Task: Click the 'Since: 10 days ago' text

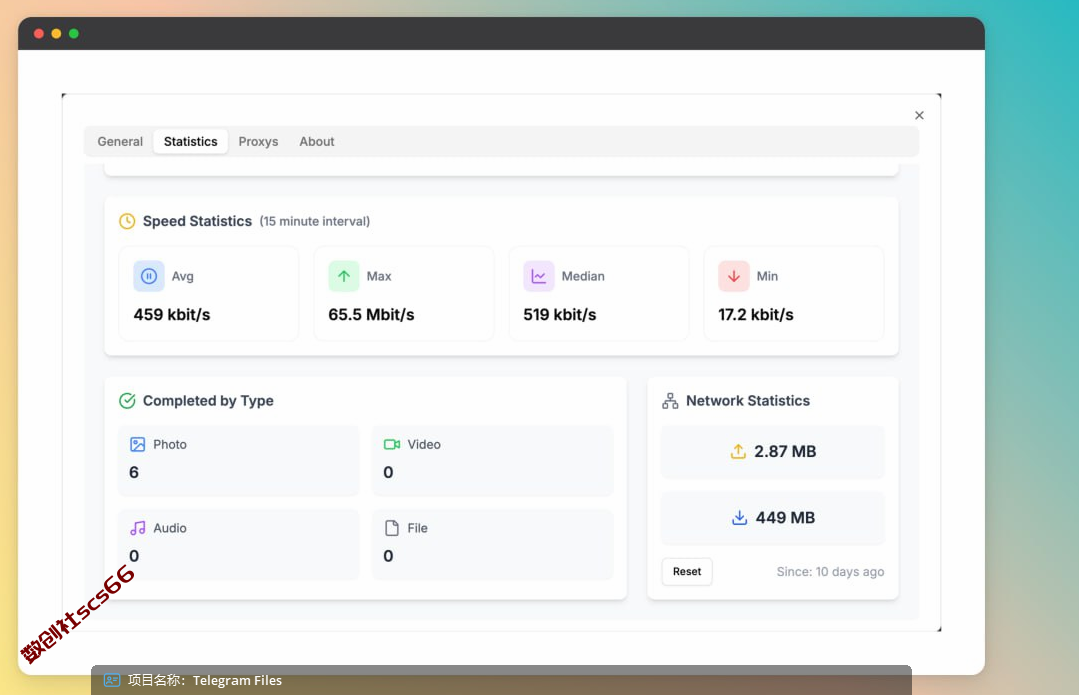Action: tap(830, 572)
